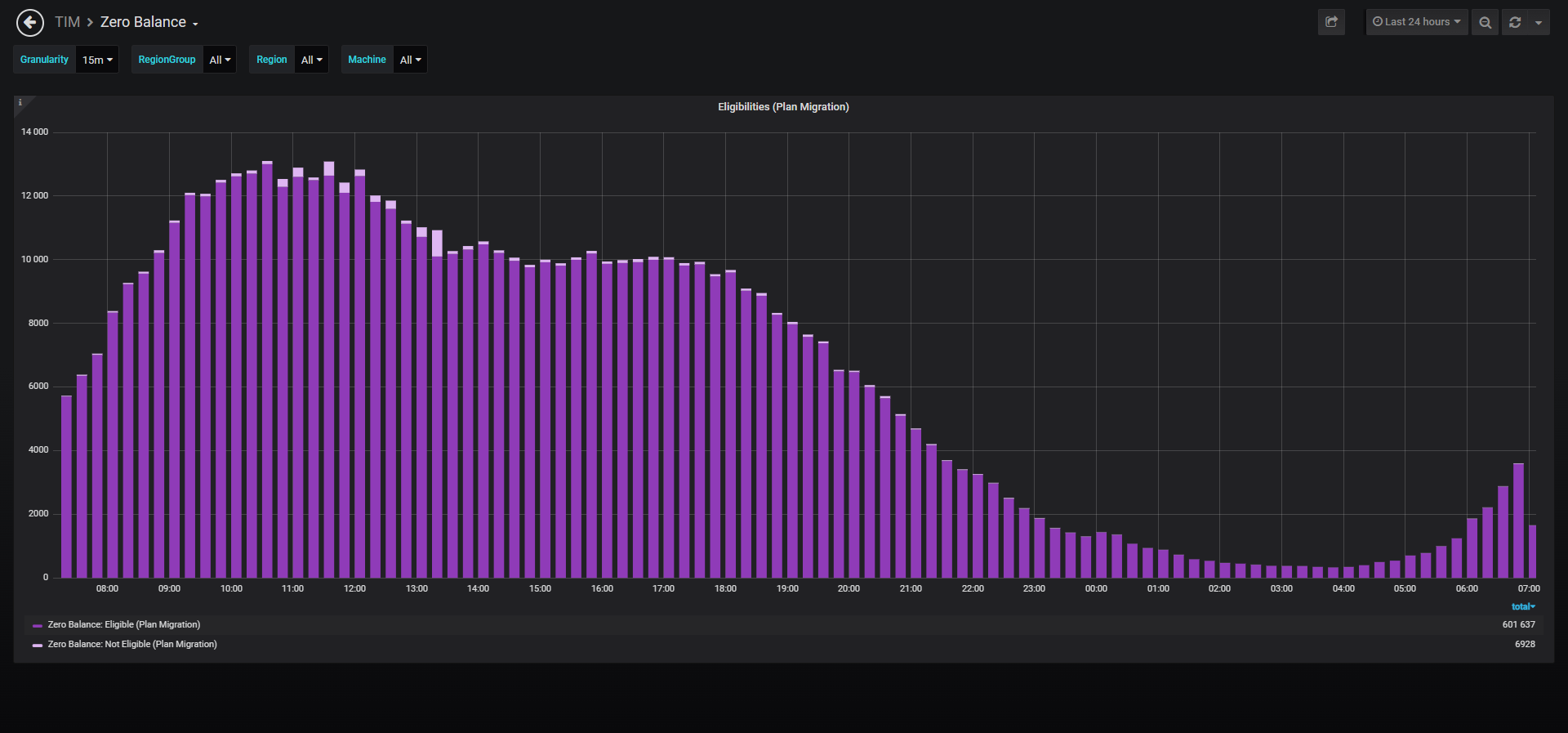This screenshot has width=1568, height=733.
Task: Open the refresh interval dropdown caret
Action: [x=1539, y=22]
